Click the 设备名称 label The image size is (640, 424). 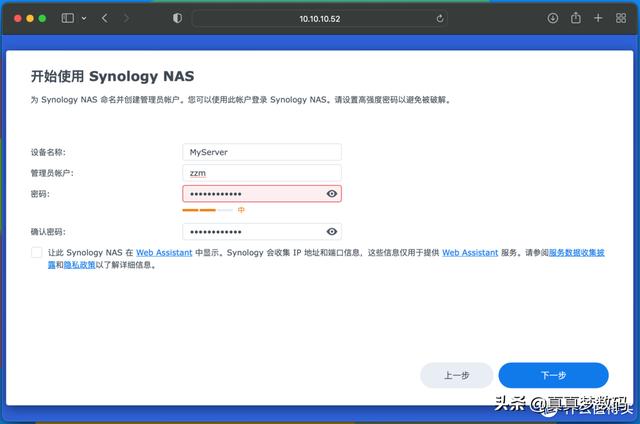(48, 153)
